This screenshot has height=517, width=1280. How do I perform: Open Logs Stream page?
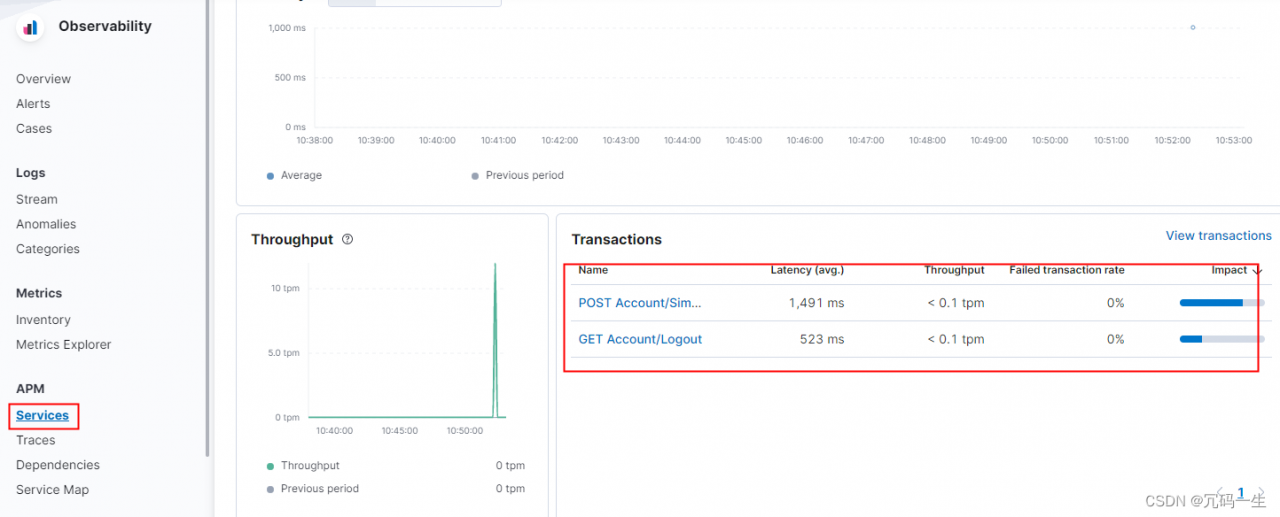[37, 199]
